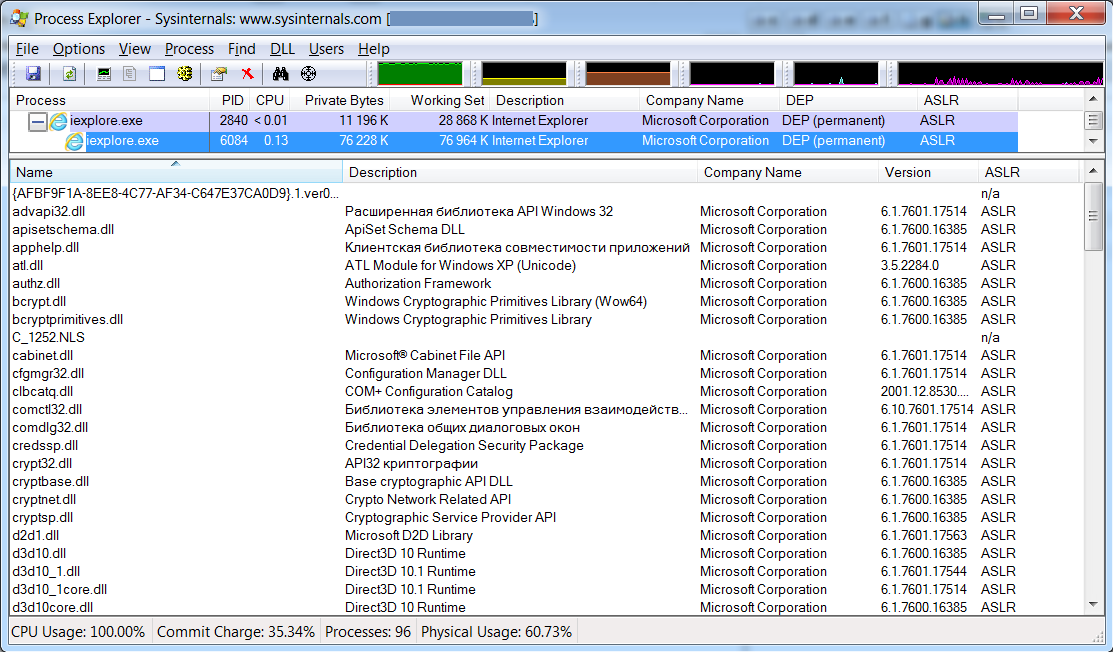Open the DLL menu
1113x652 pixels.
pos(282,49)
